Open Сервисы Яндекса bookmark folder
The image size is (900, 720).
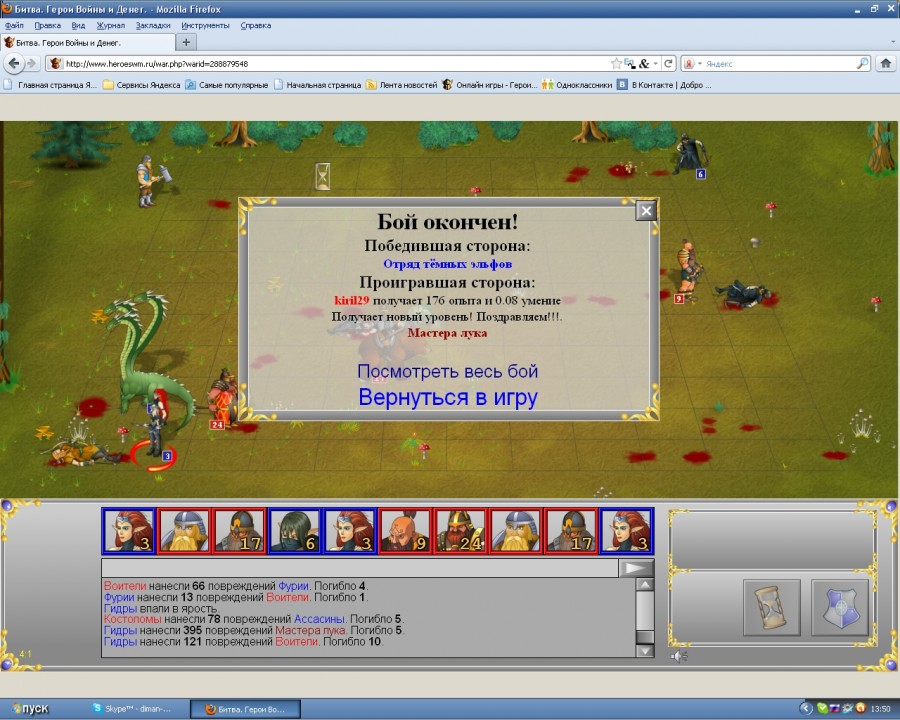coord(141,85)
